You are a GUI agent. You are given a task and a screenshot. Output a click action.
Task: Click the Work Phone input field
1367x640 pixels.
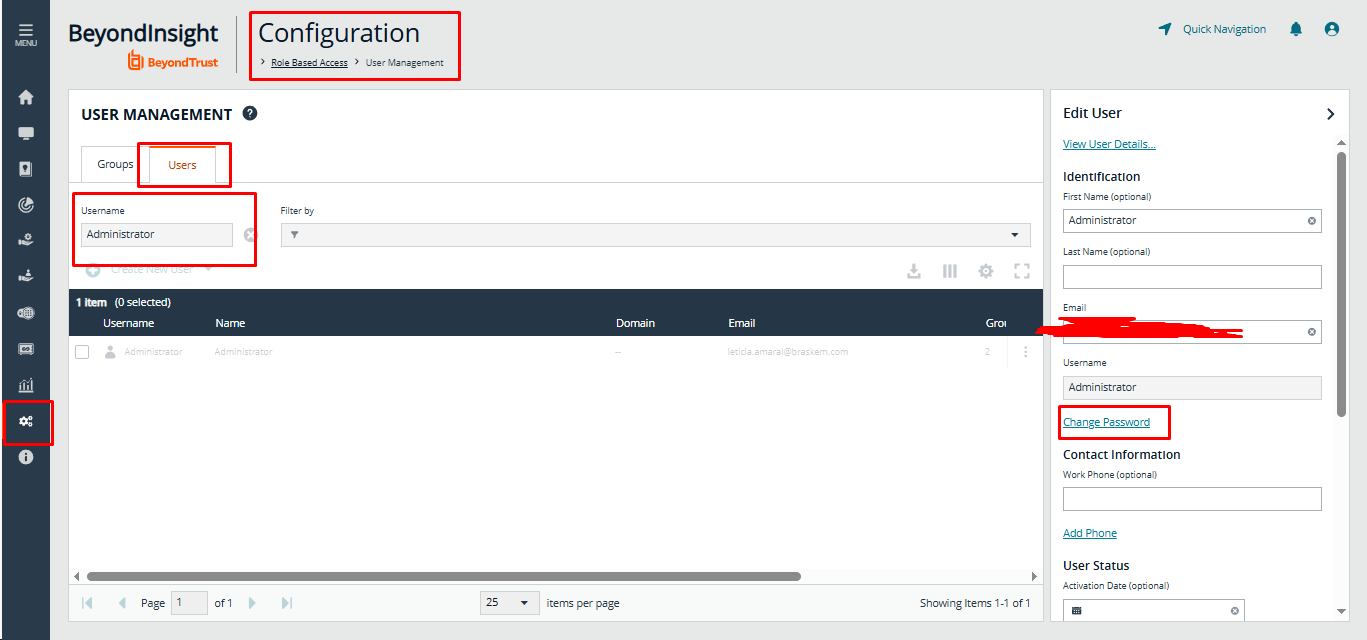tap(1192, 499)
